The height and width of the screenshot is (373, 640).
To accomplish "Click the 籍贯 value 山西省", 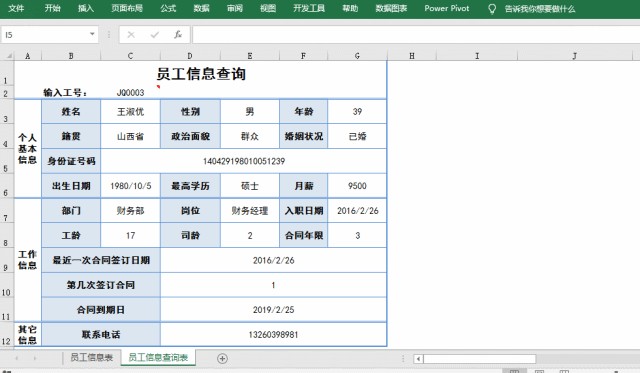I will (131, 136).
